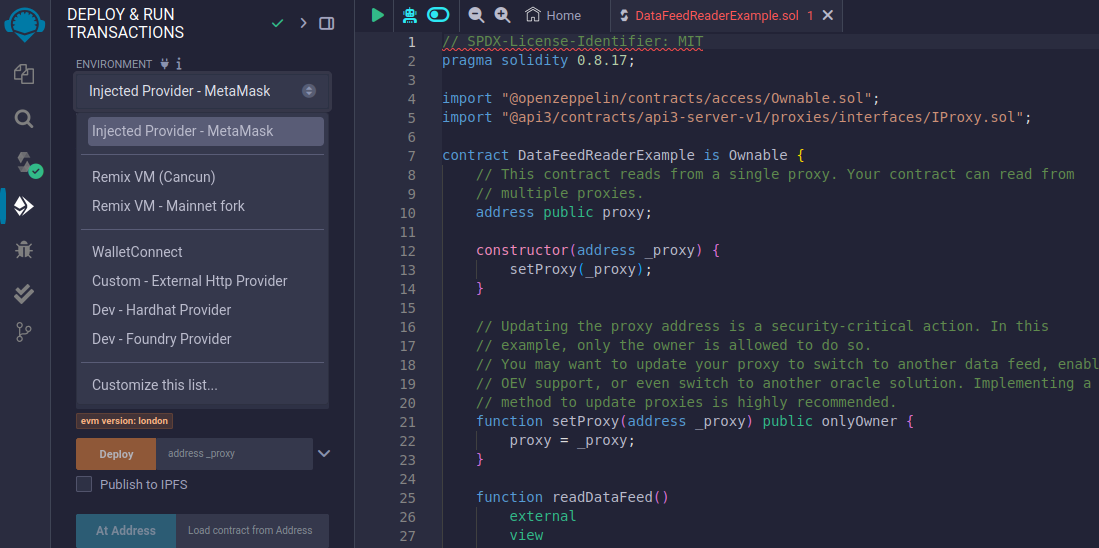Expand the Environment dropdown selector
The height and width of the screenshot is (548, 1099).
201,91
